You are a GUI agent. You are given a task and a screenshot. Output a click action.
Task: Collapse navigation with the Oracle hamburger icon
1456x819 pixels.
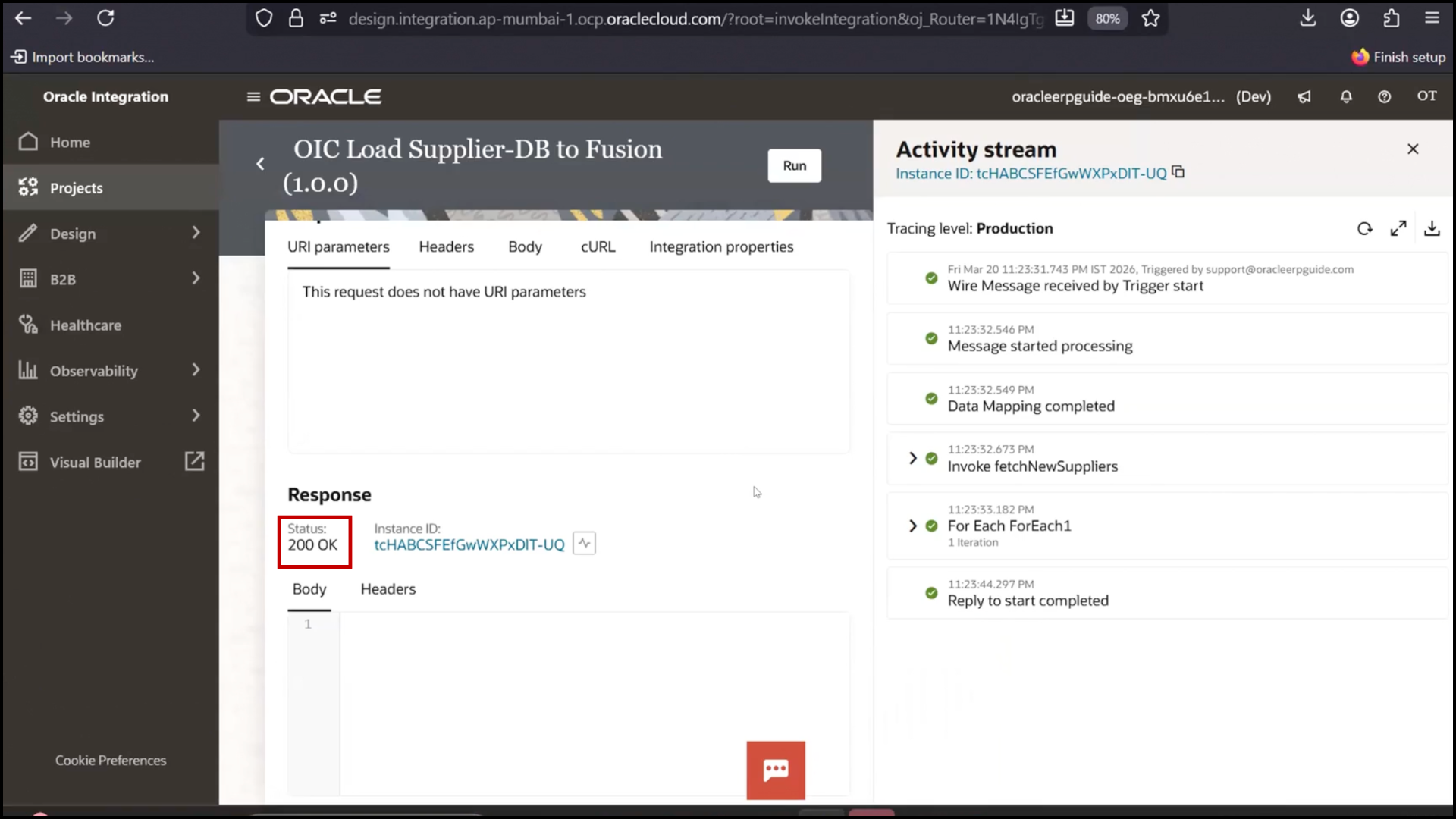pyautogui.click(x=253, y=96)
